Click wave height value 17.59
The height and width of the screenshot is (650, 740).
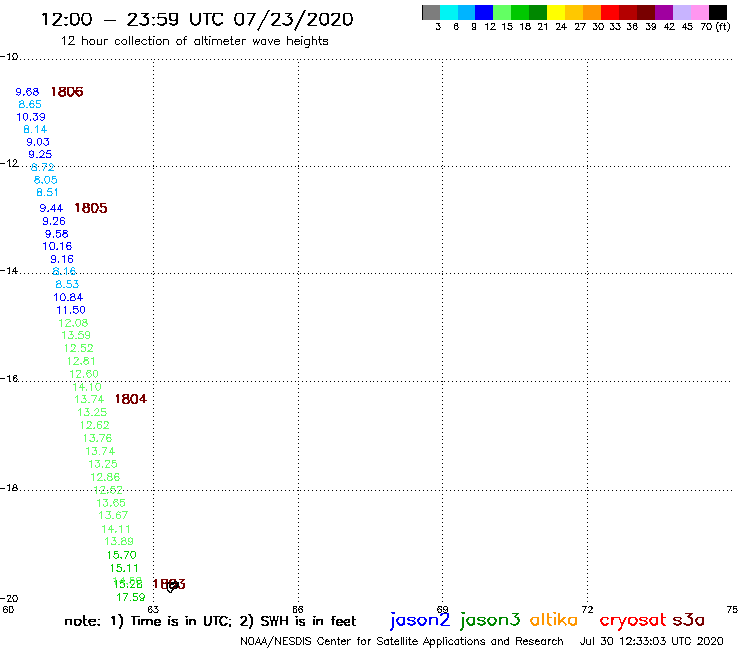pos(131,597)
